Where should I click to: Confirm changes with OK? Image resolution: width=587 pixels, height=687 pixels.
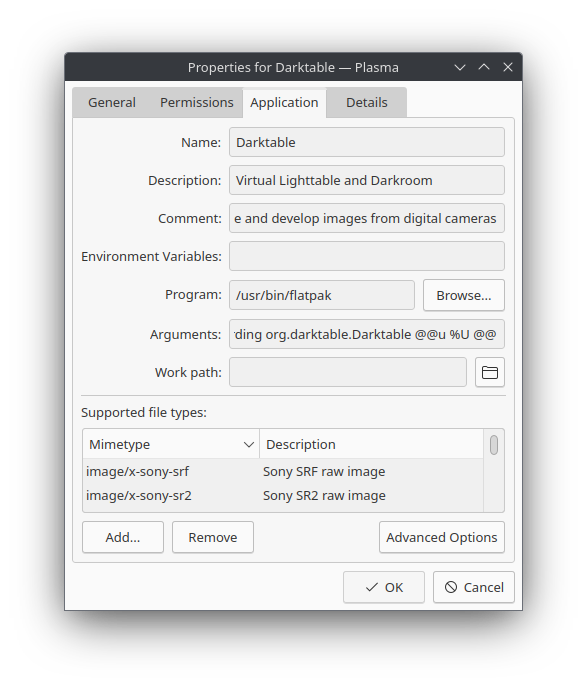point(384,588)
